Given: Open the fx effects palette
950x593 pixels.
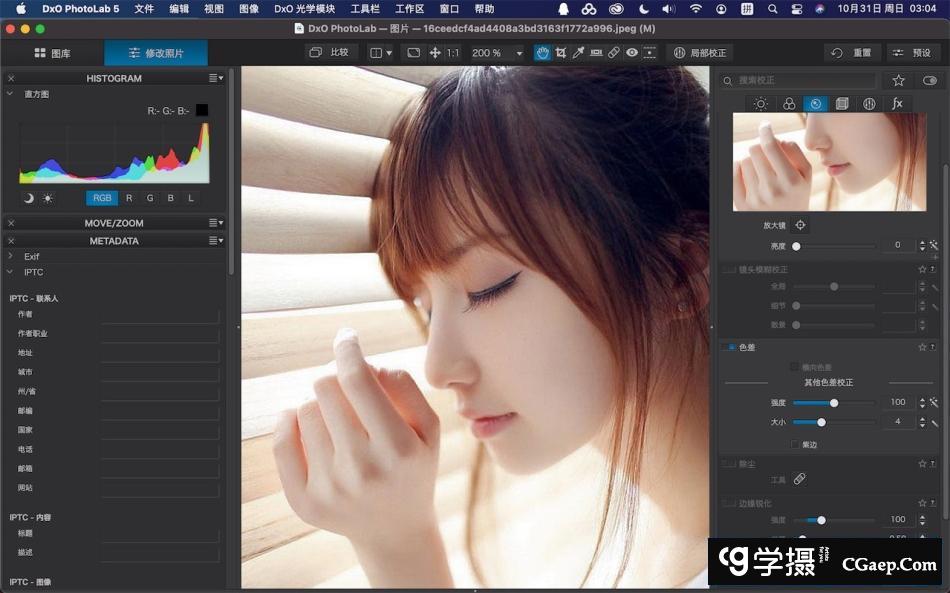Looking at the screenshot, I should click(897, 104).
